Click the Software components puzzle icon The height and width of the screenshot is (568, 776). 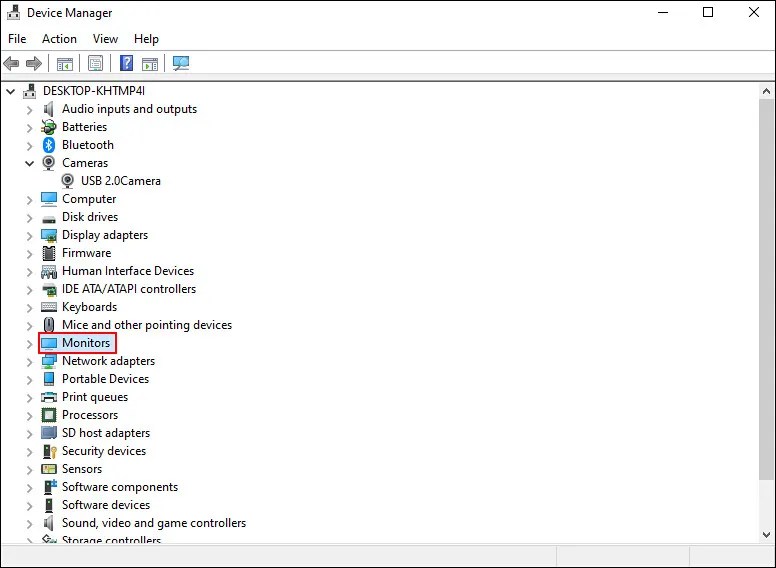(x=49, y=487)
